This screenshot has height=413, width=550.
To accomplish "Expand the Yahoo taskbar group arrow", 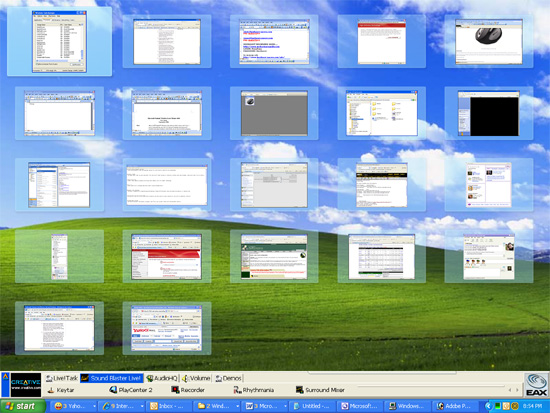I will pos(94,406).
